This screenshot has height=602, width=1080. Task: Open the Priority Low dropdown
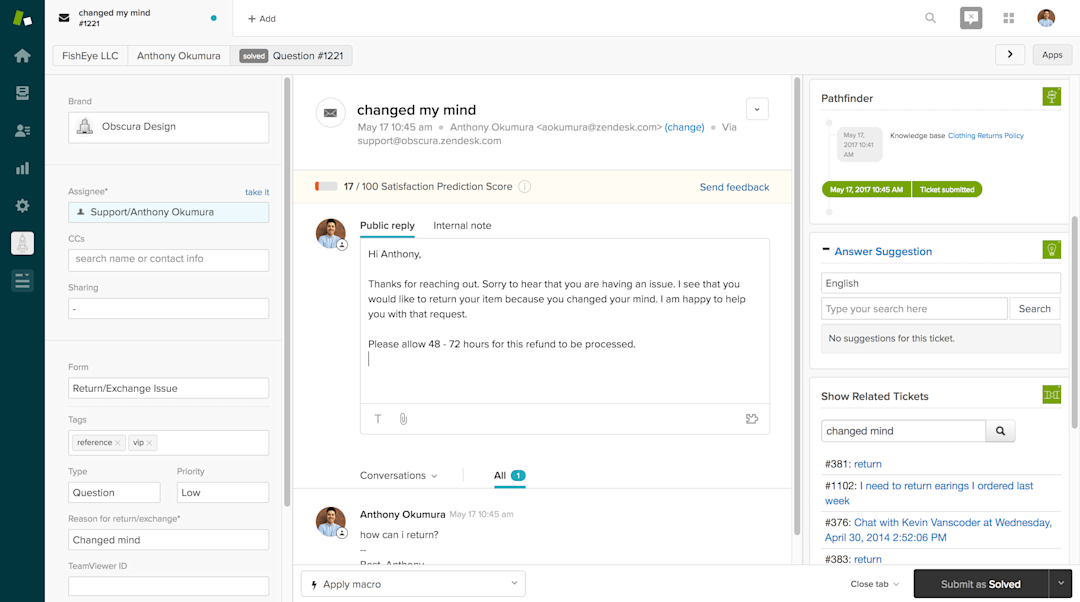(222, 492)
